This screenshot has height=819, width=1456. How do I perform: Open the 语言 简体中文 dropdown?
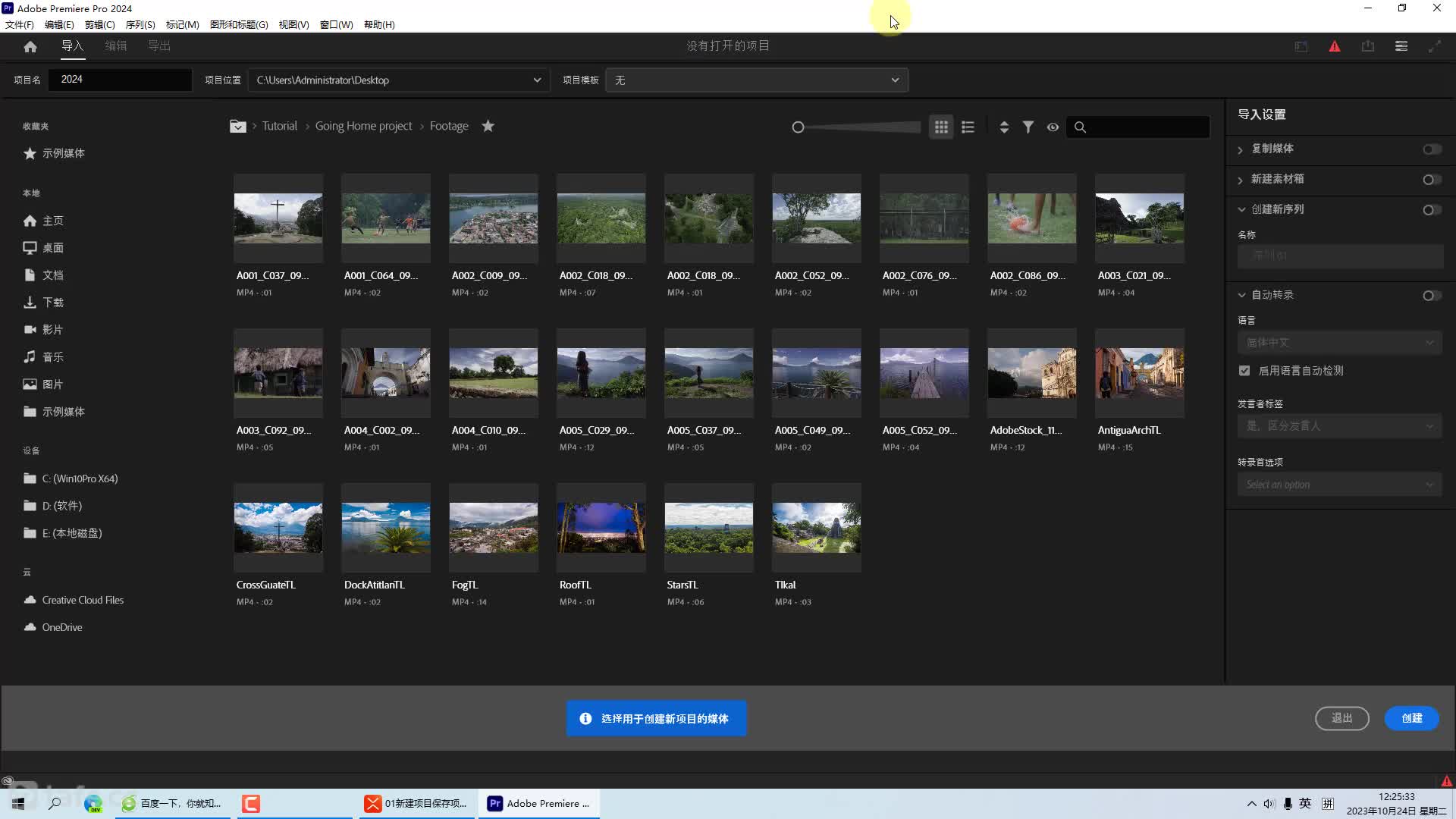tap(1340, 343)
